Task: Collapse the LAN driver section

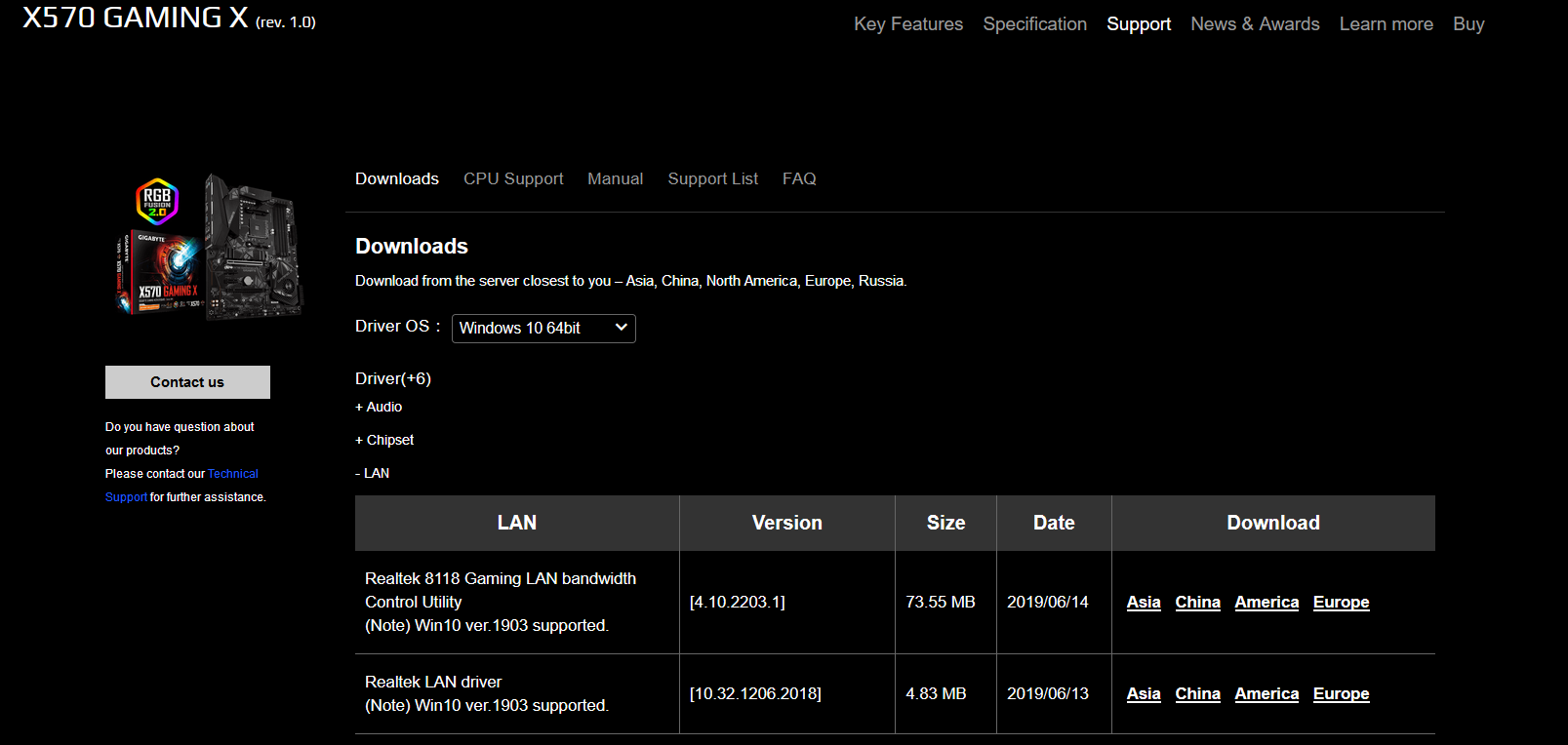Action: (372, 473)
